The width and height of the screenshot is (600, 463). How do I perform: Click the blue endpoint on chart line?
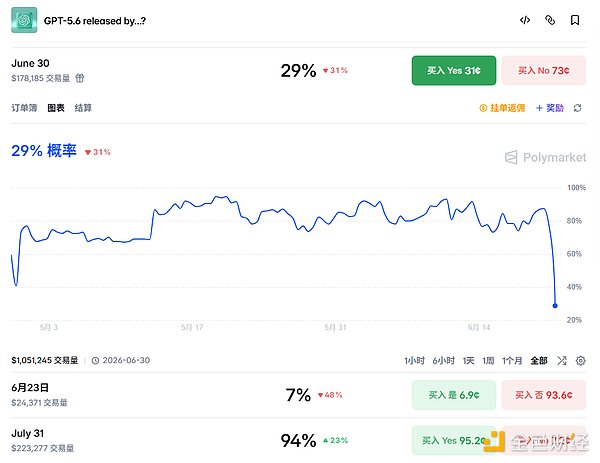click(x=555, y=306)
